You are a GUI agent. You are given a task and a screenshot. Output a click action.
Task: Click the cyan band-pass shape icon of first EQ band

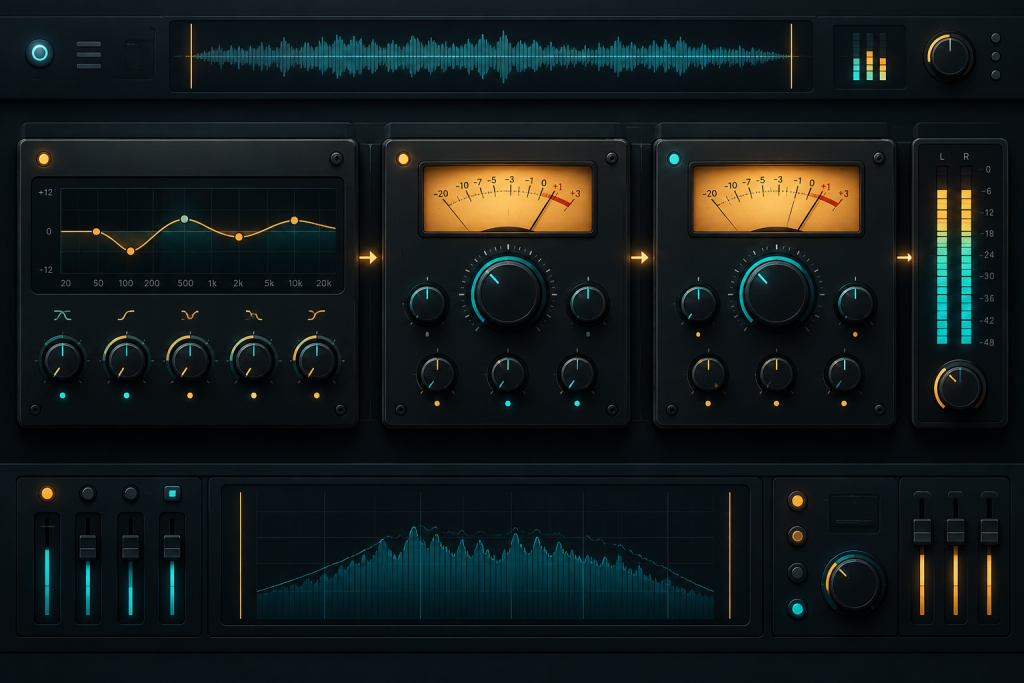tap(62, 315)
